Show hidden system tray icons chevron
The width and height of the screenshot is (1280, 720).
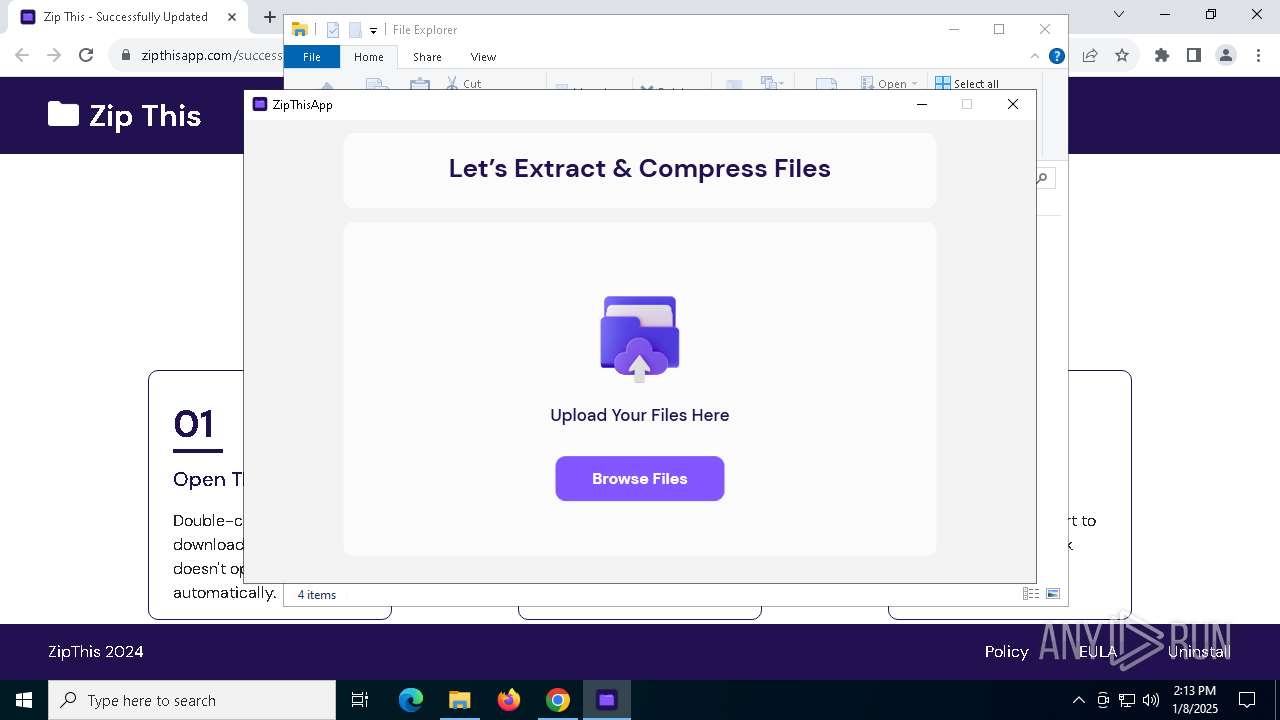coord(1078,700)
